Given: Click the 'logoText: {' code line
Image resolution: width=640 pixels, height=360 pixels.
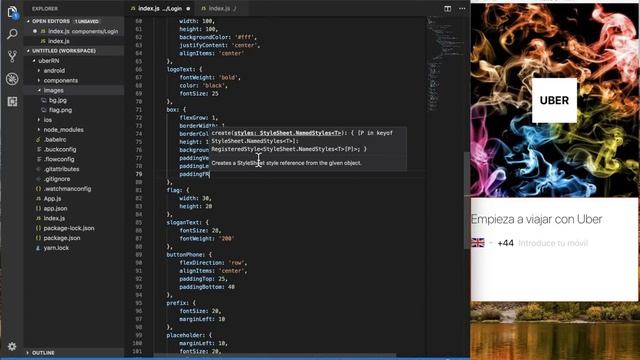Looking at the screenshot, I should pos(184,69).
